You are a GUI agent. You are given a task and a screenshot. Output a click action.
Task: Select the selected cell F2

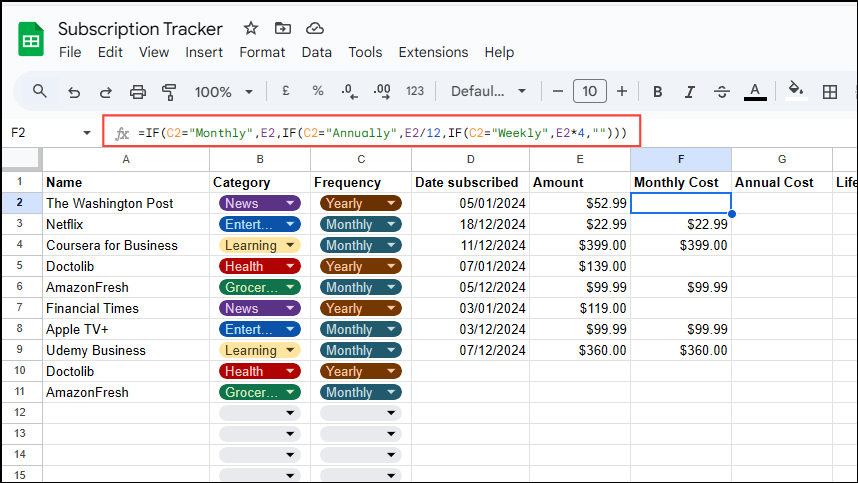[681, 203]
